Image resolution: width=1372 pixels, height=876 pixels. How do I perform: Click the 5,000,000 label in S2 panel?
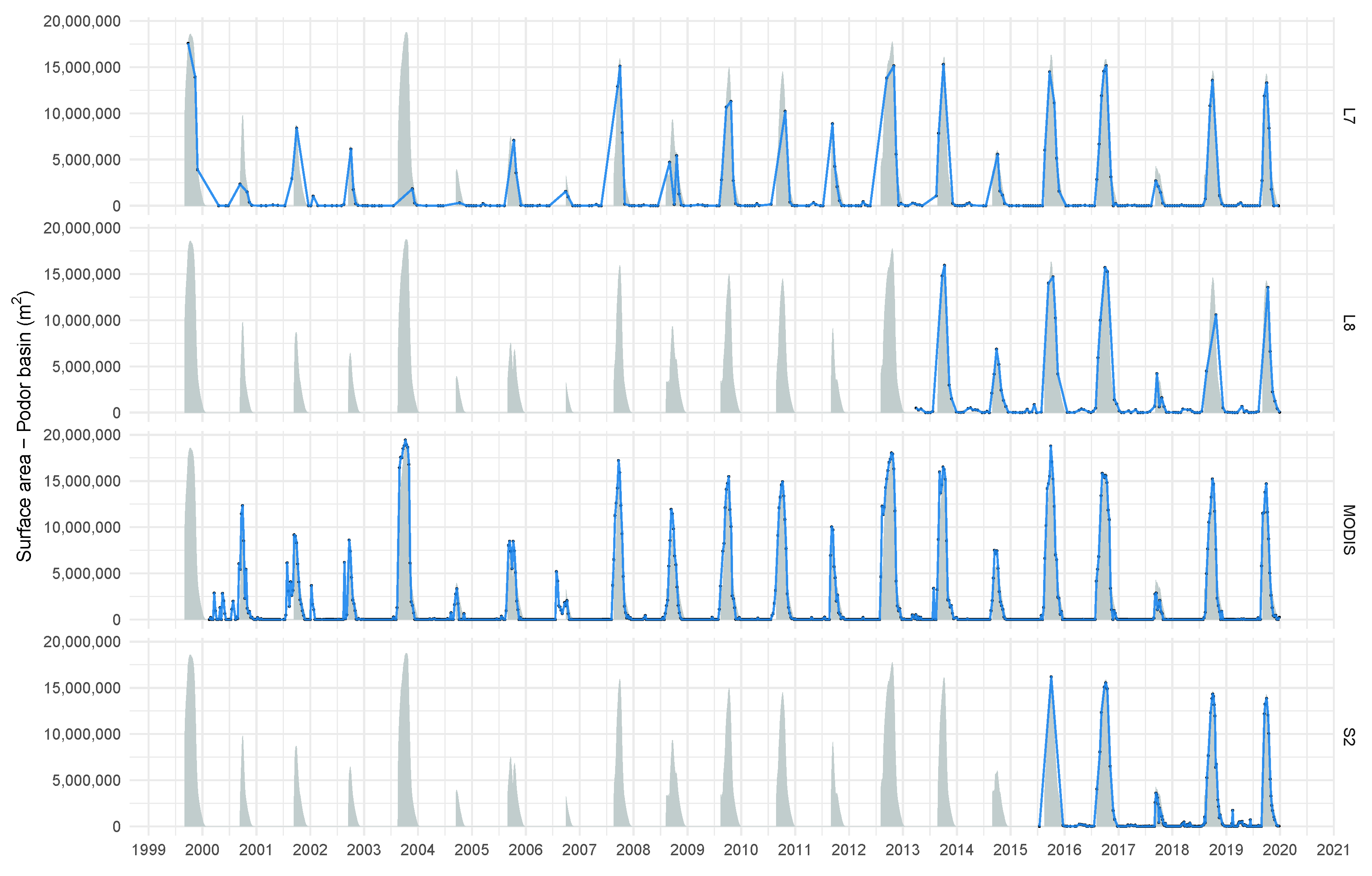pos(86,780)
